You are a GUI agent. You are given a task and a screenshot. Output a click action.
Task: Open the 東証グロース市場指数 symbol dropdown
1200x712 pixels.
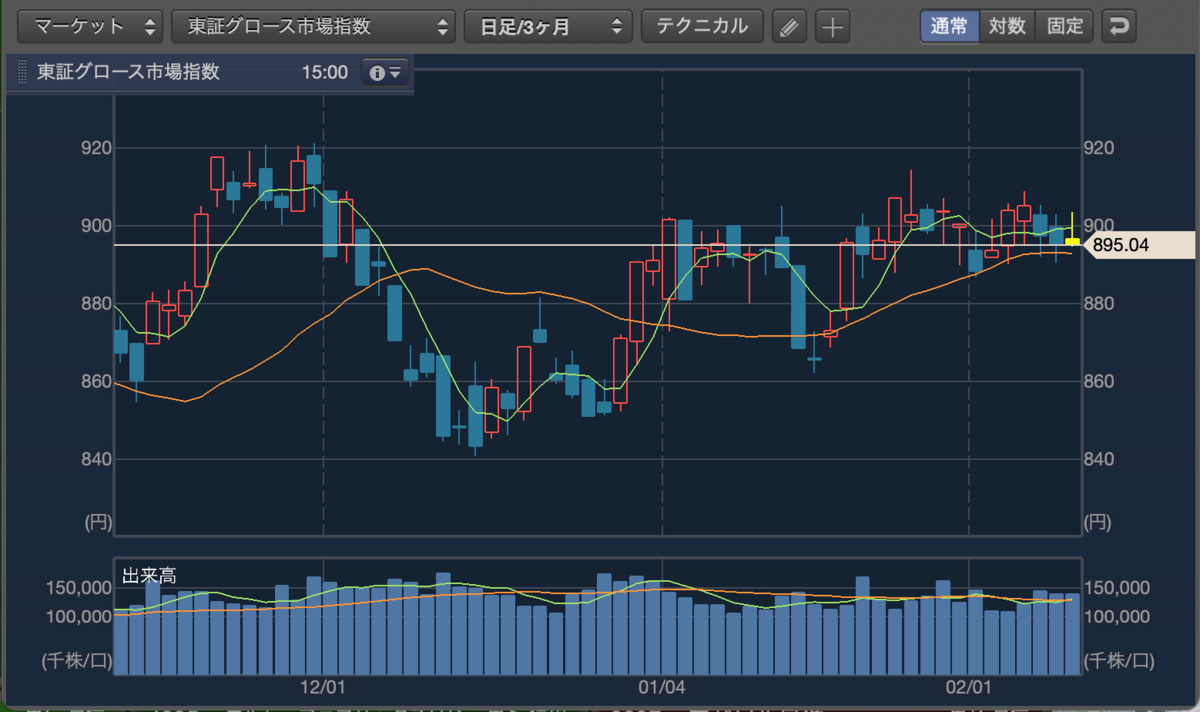pos(314,27)
